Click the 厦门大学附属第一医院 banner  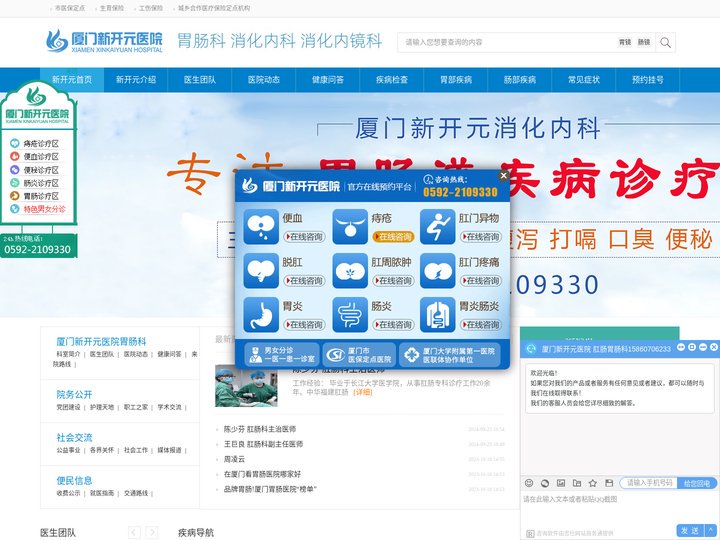[x=450, y=355]
